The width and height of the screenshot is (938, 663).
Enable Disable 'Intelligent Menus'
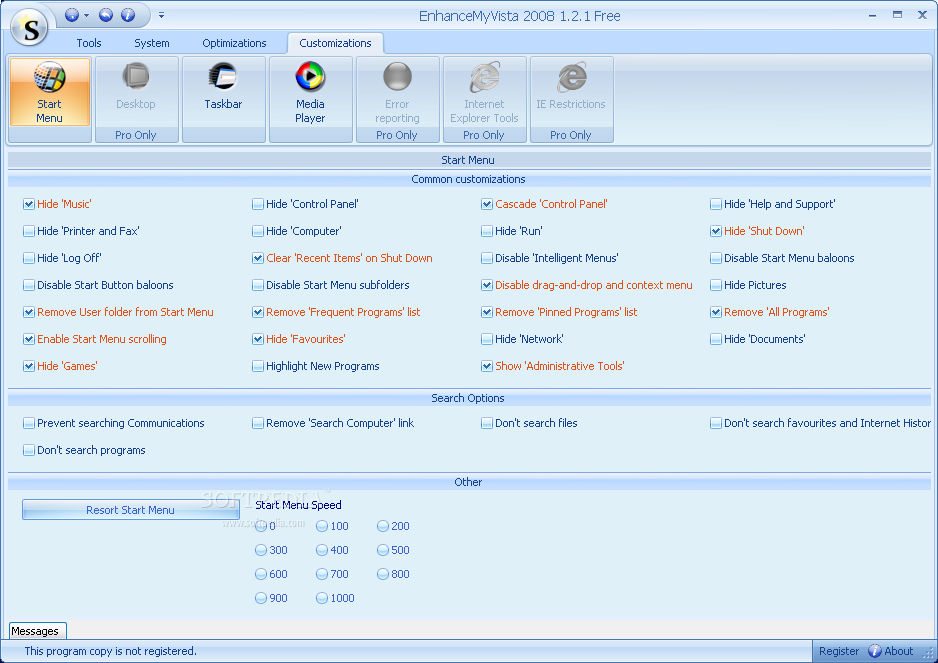(487, 258)
